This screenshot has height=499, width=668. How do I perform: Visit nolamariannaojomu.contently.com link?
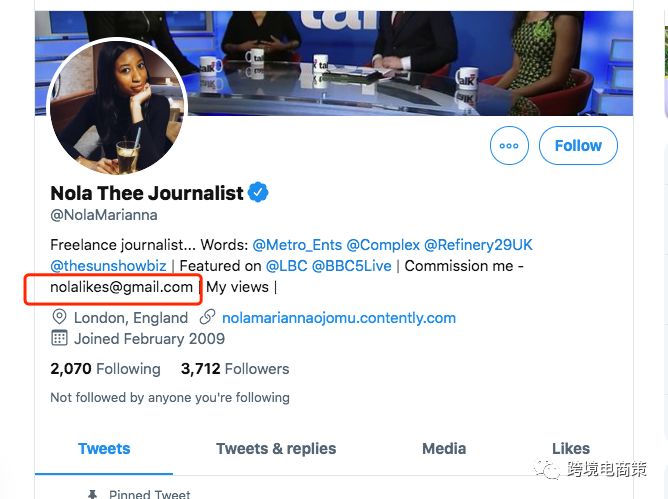339,318
